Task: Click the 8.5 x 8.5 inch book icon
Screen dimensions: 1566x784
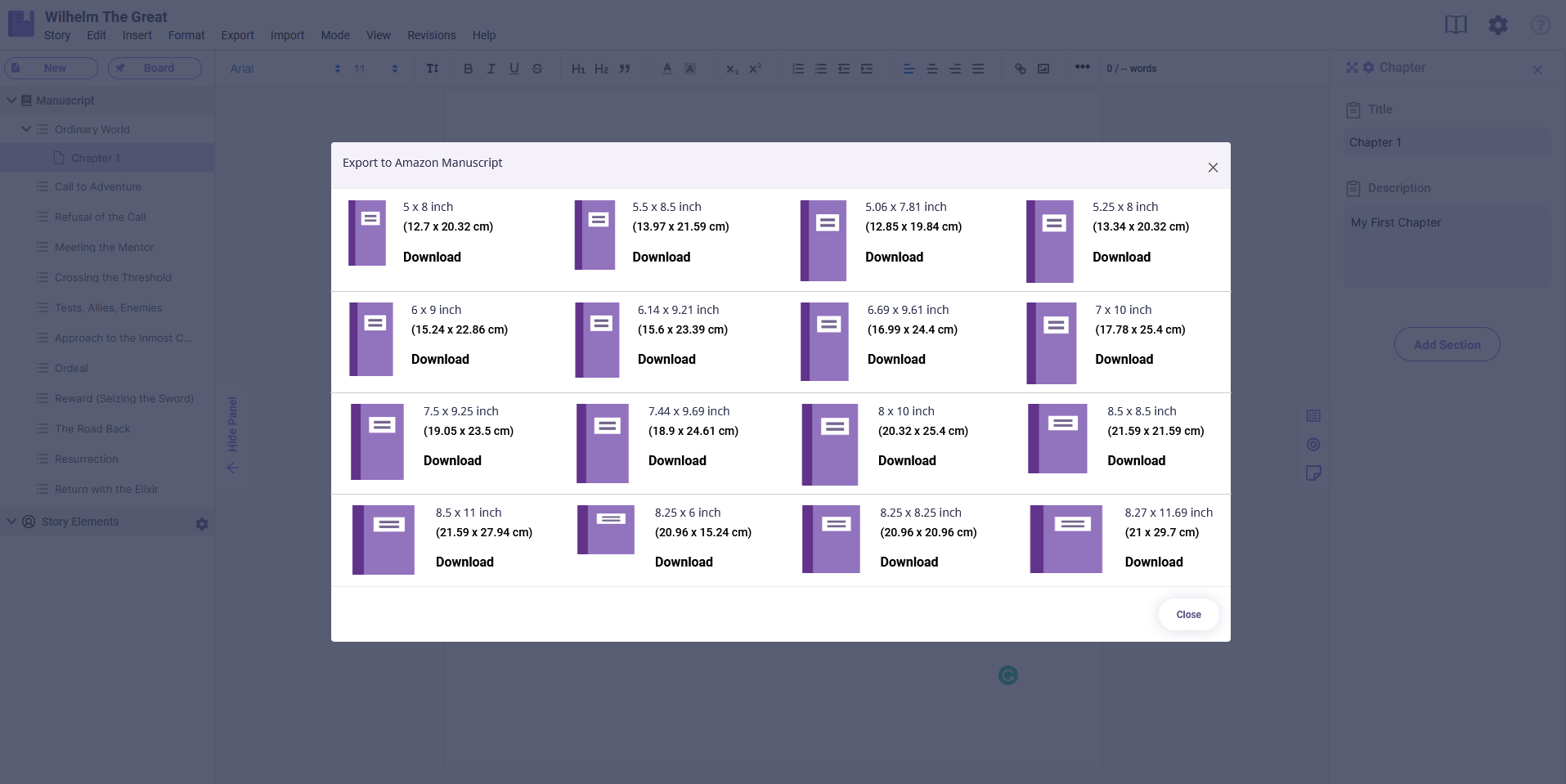Action: click(x=1057, y=438)
